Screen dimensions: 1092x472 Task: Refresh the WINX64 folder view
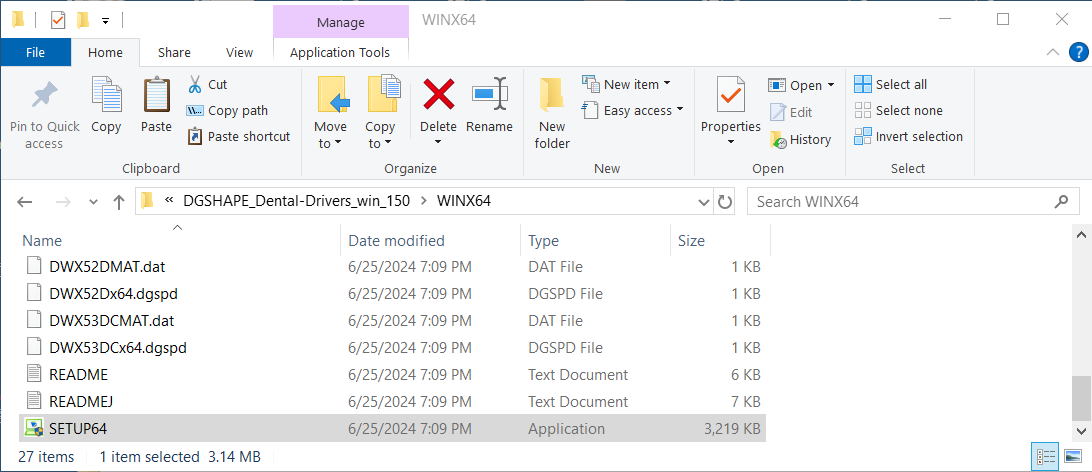[725, 202]
